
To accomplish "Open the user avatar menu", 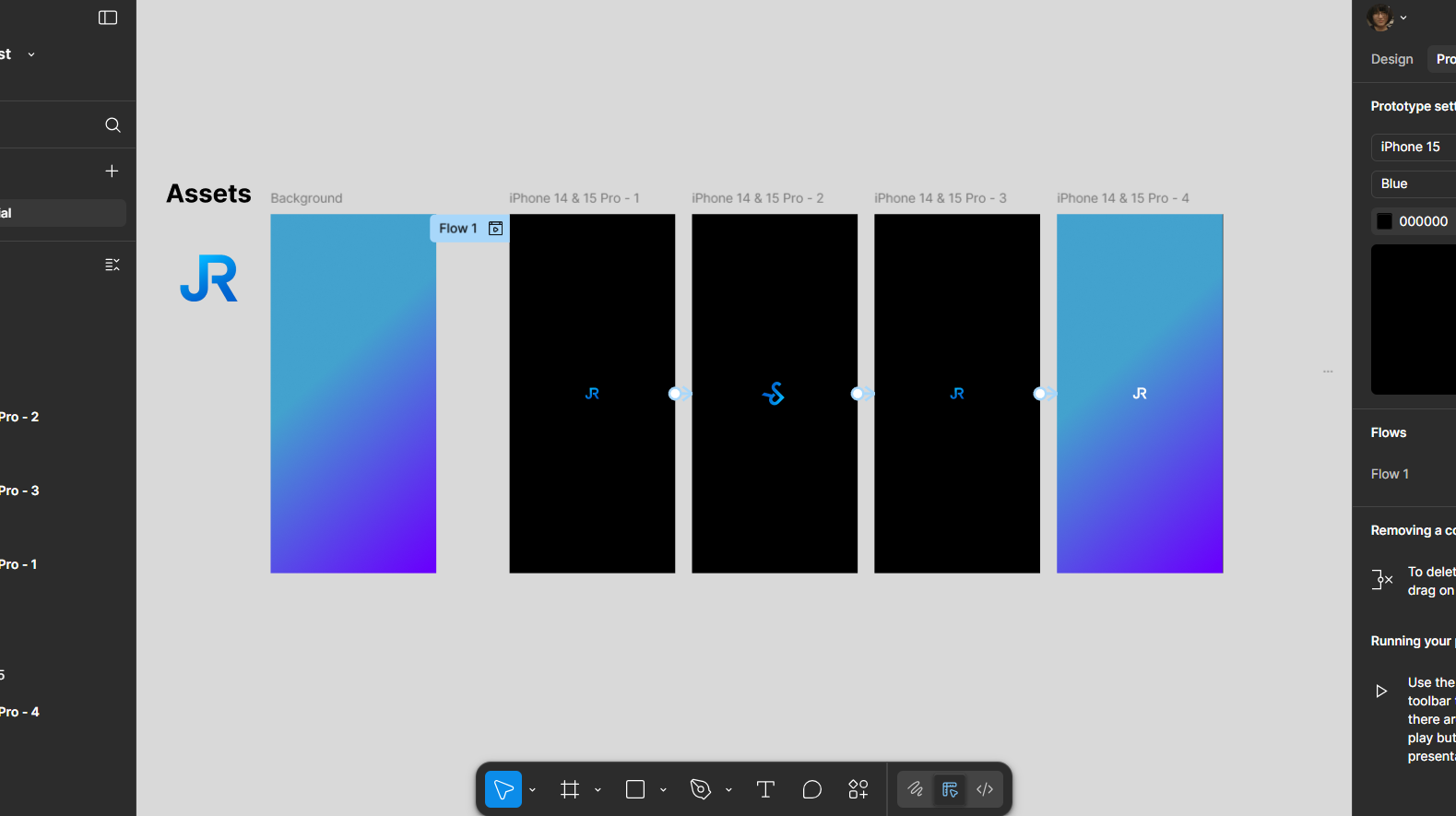I will point(1386,18).
